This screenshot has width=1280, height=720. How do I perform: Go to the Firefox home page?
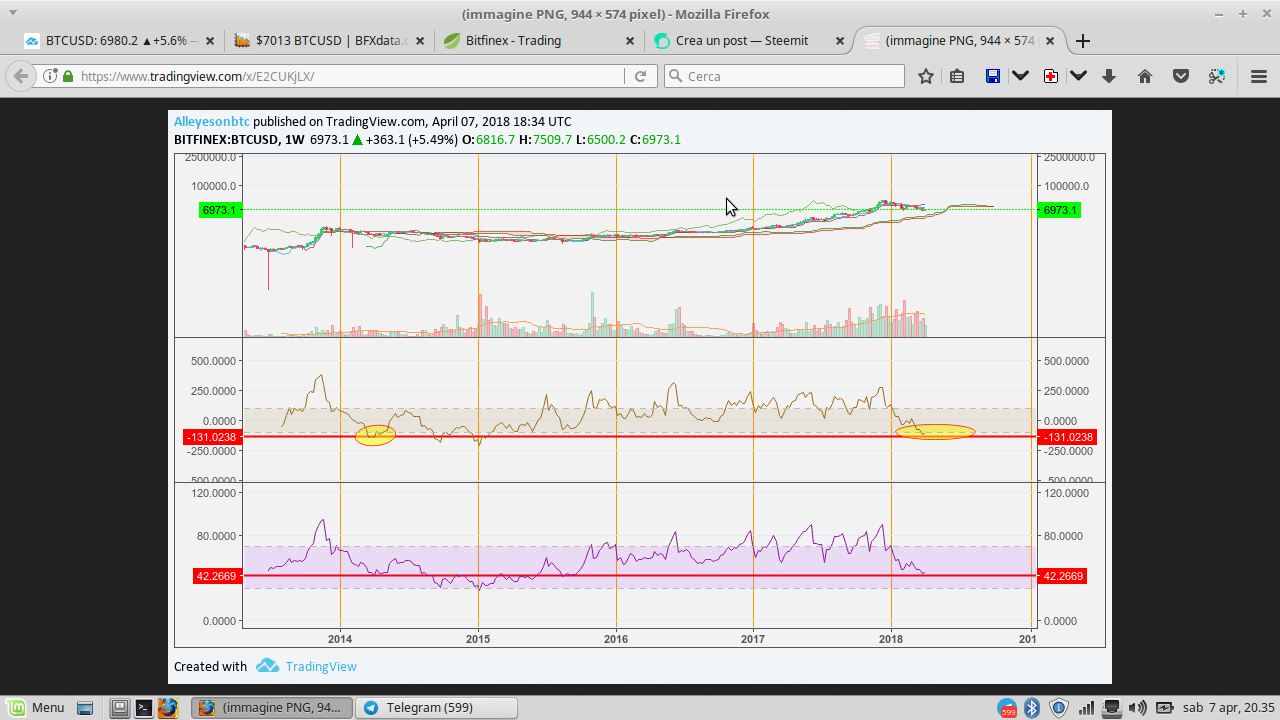point(1145,76)
